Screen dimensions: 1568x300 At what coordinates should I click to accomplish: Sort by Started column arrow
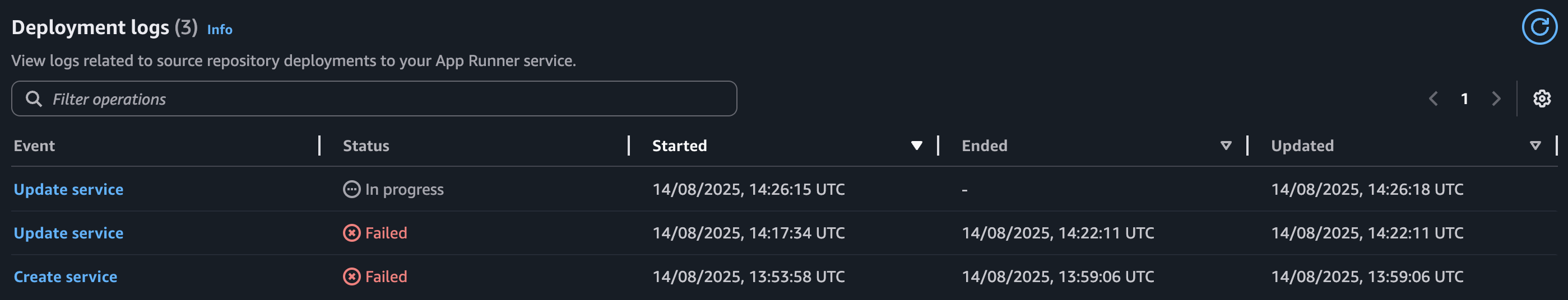coord(916,146)
